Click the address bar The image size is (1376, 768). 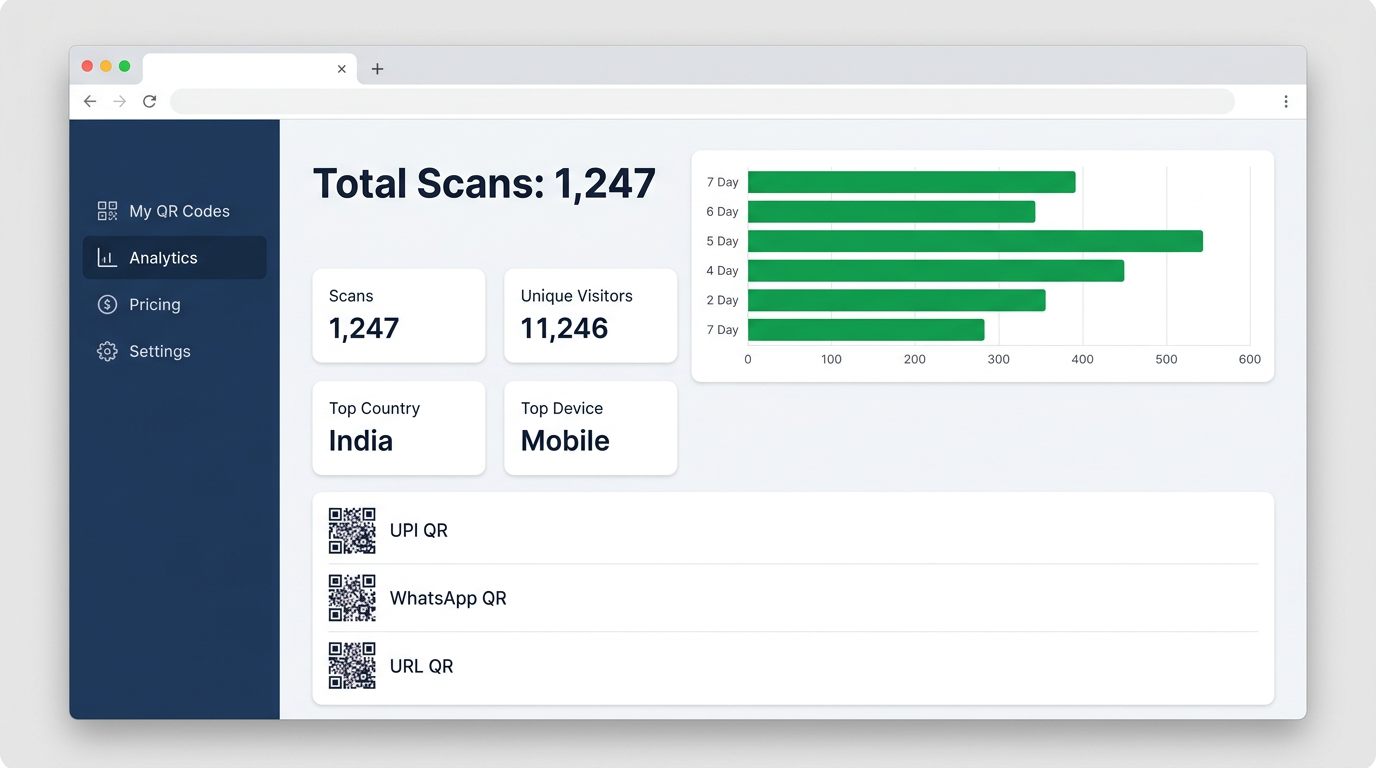(x=700, y=101)
